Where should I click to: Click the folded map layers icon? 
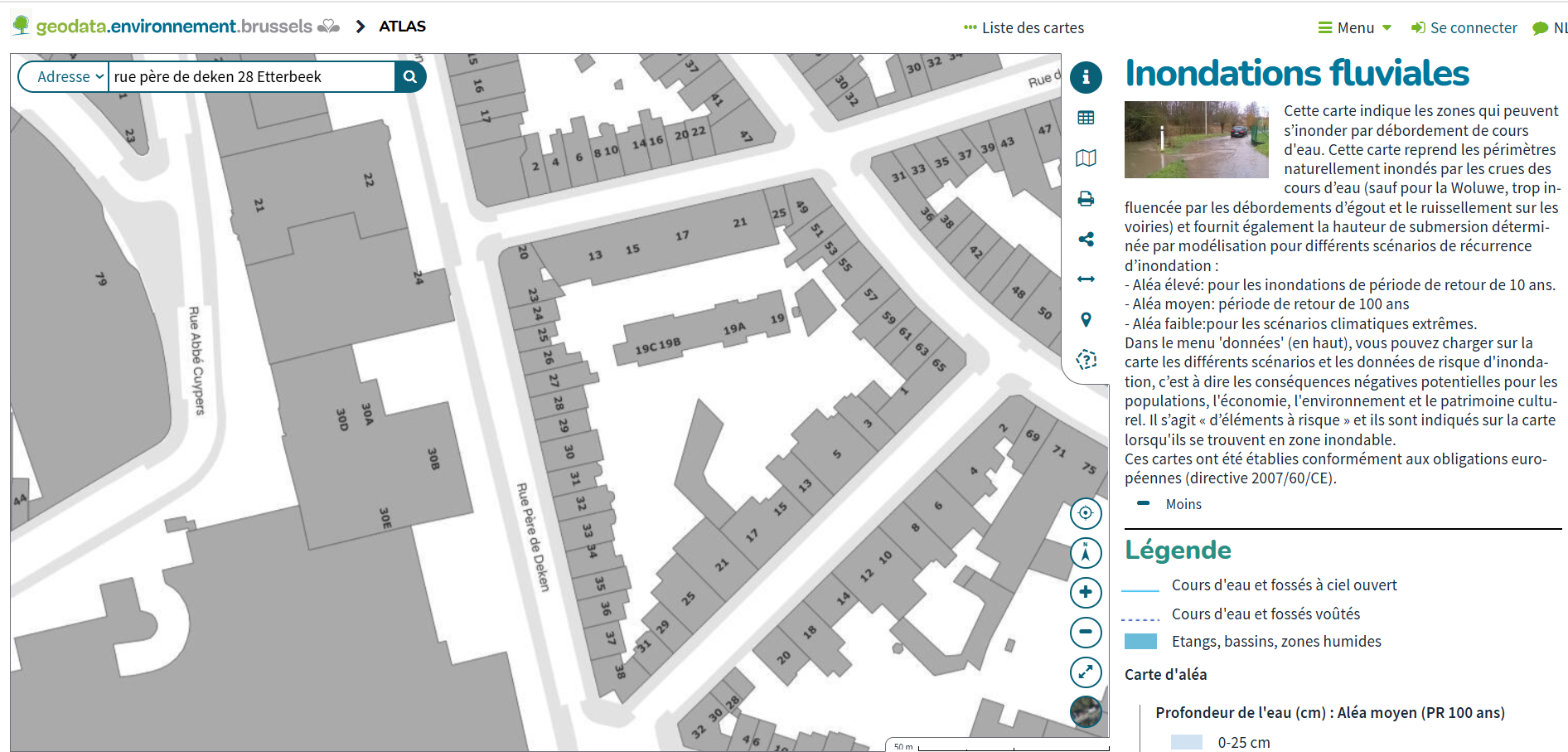tap(1086, 158)
